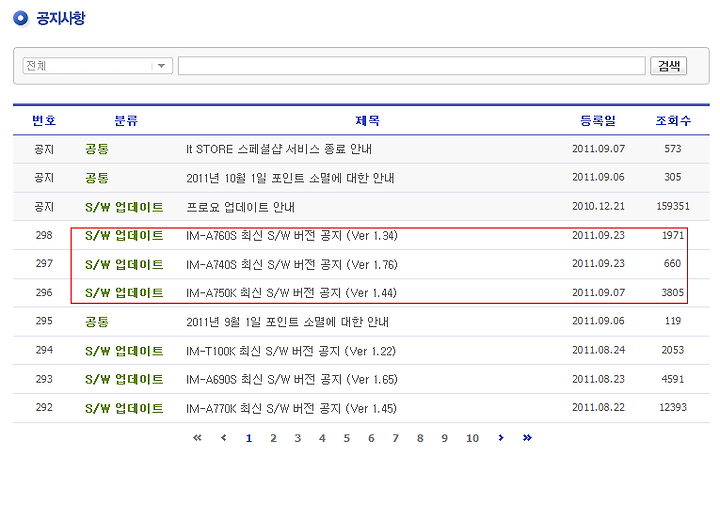Screen dimensions: 720x519
Task: Open the 전체 category dropdown
Action: [x=97, y=66]
